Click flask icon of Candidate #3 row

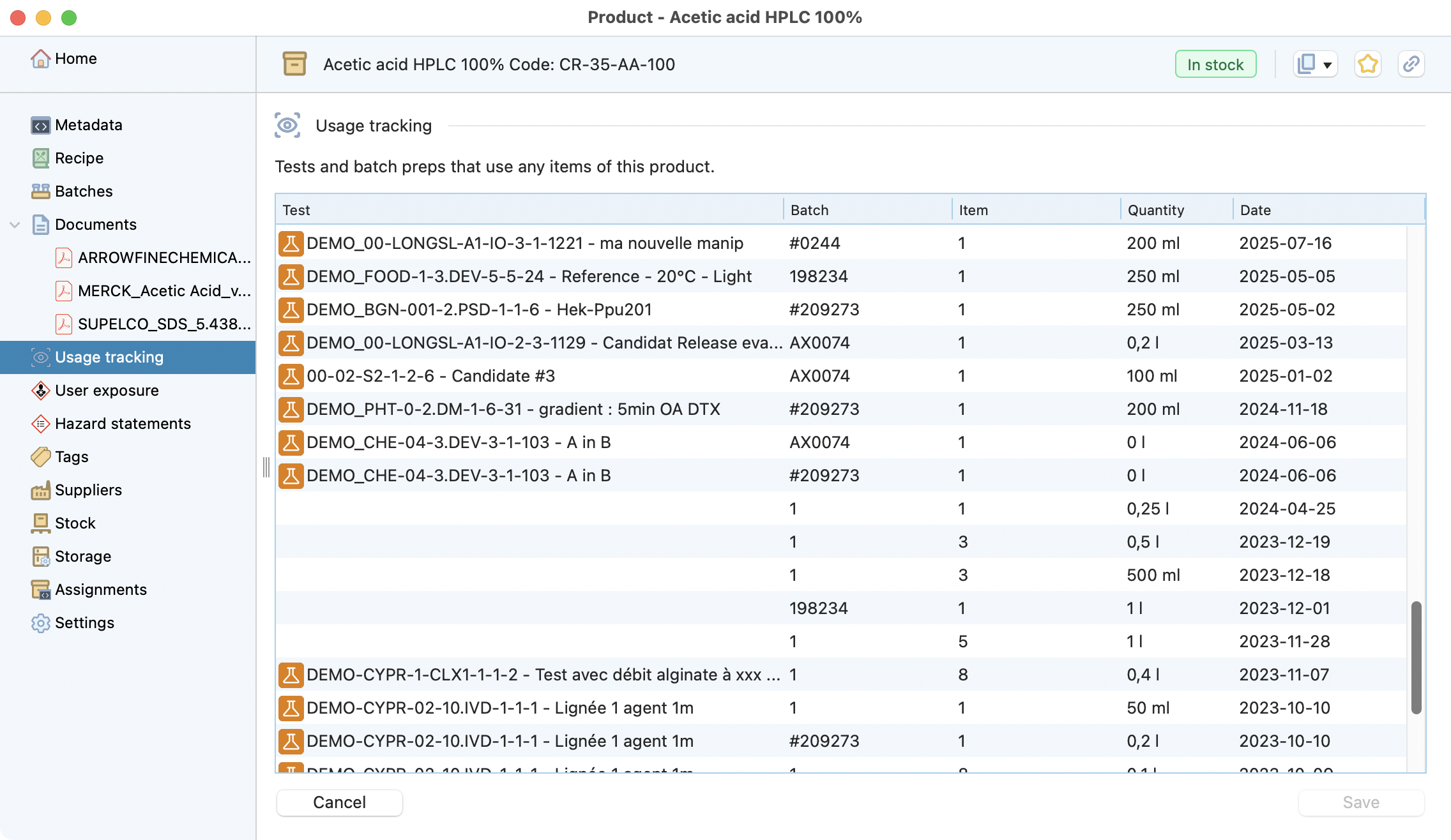click(291, 376)
